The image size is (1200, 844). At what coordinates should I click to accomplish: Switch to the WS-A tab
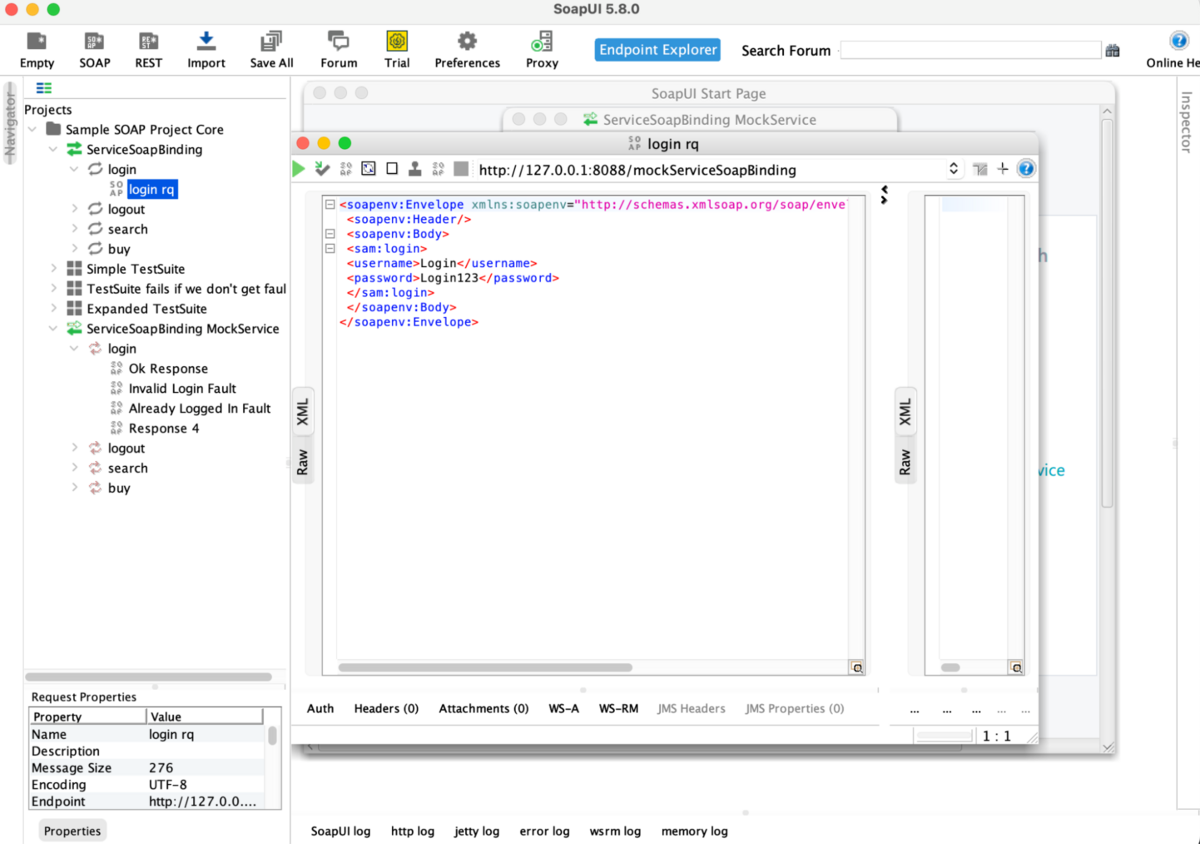pyautogui.click(x=564, y=708)
